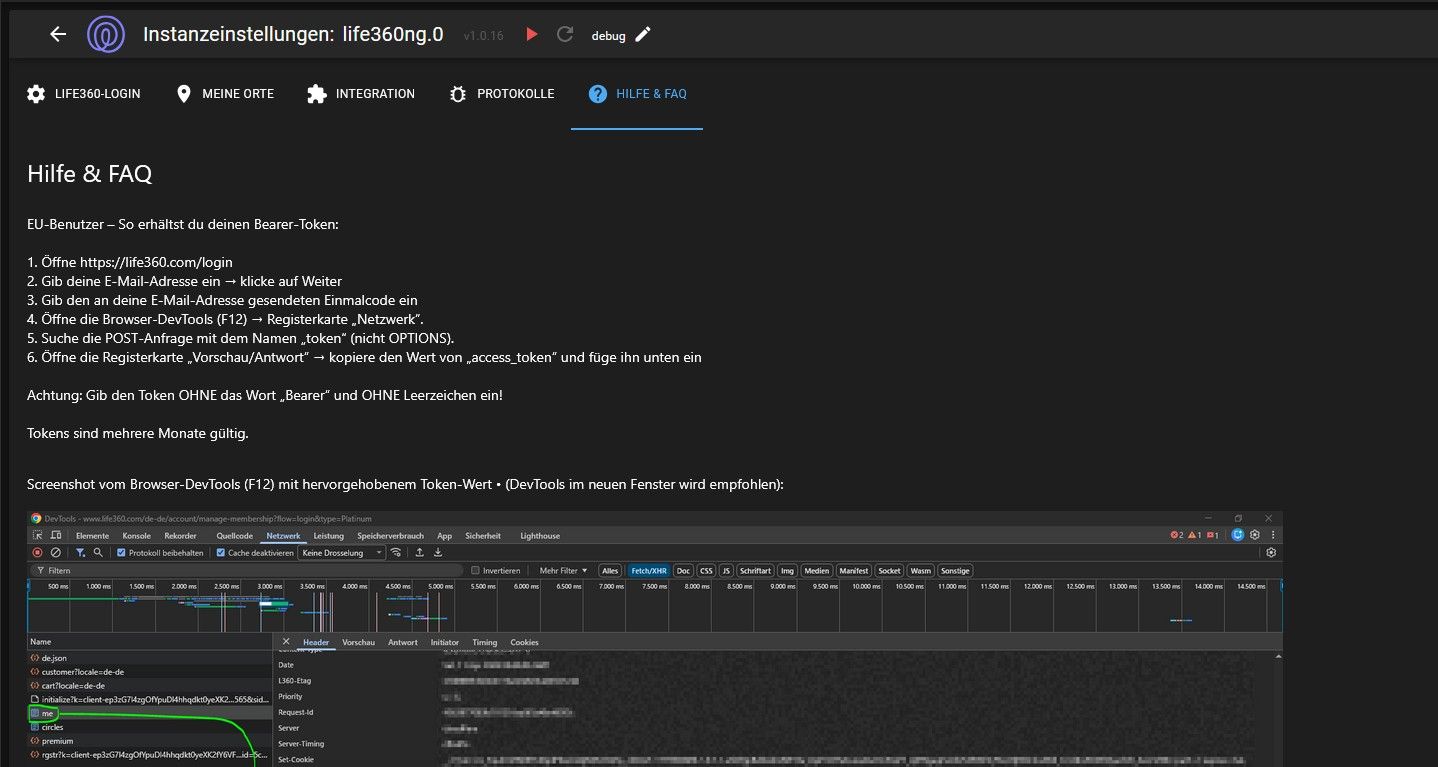Expand the Mehr Filter dropdown

click(x=563, y=571)
